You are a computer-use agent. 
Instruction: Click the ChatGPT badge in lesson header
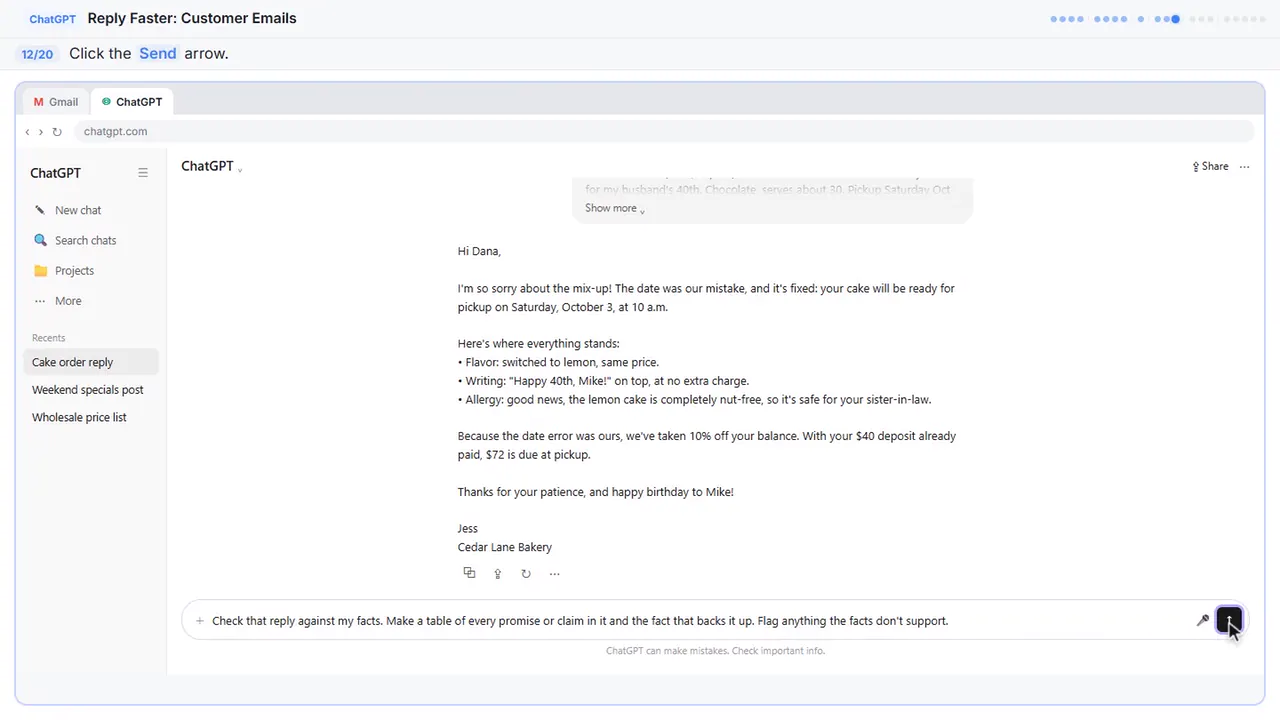(53, 19)
